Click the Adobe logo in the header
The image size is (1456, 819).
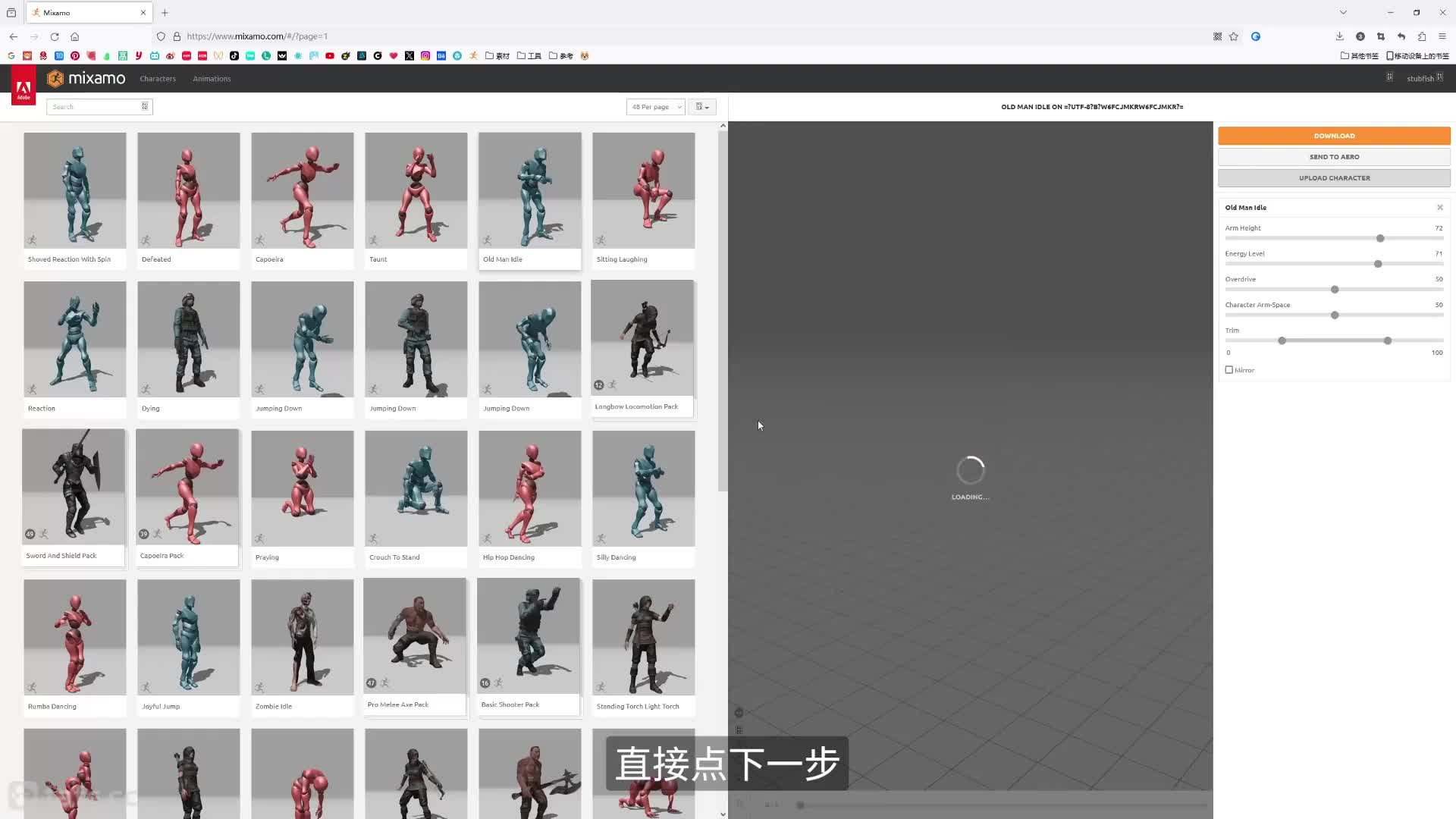[24, 85]
